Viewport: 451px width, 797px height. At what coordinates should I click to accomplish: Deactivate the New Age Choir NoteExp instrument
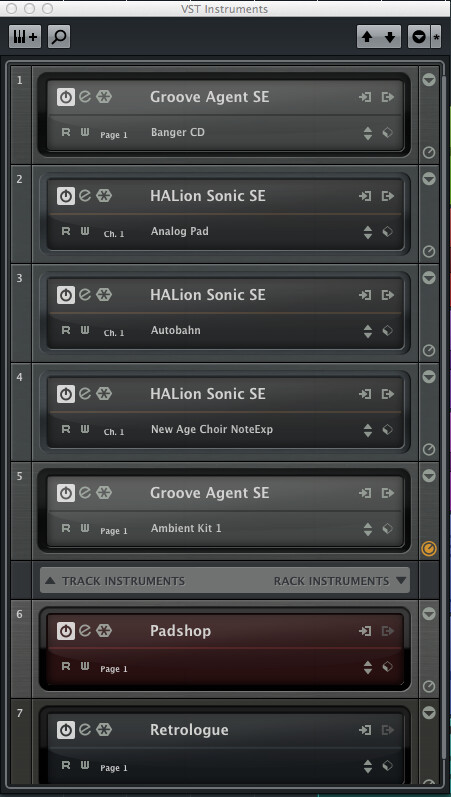[x=66, y=394]
